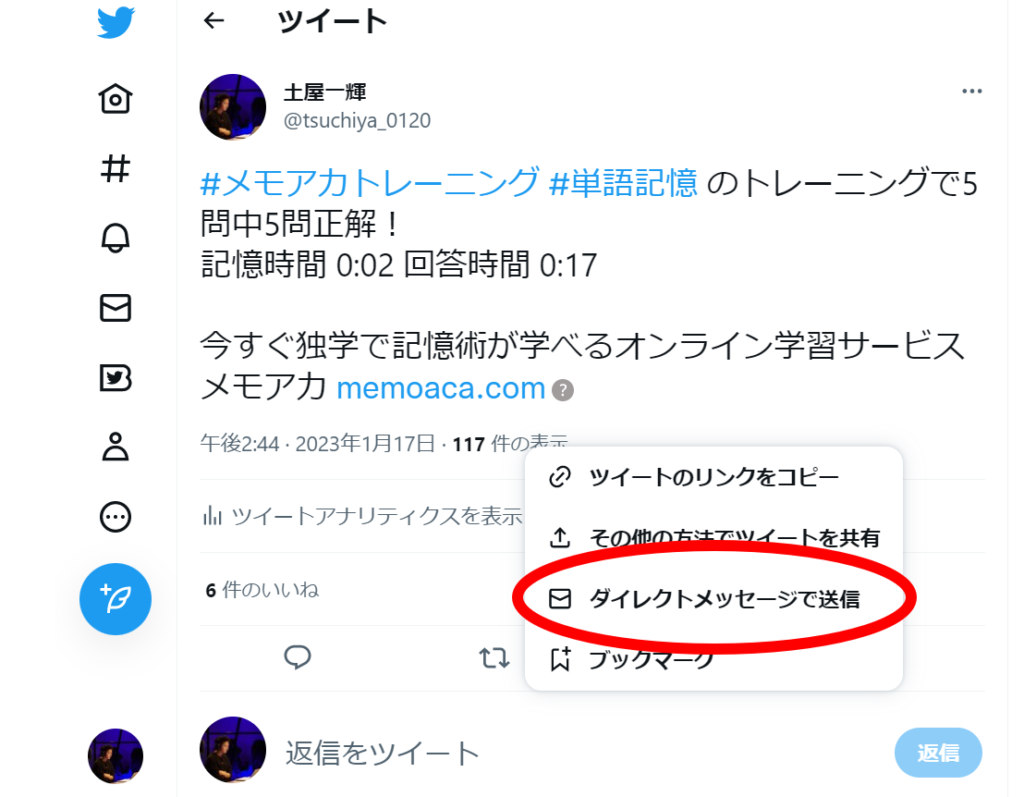Screen dimensions: 1024x797
Task: Click the Twitter bird logo
Action: pos(116,22)
